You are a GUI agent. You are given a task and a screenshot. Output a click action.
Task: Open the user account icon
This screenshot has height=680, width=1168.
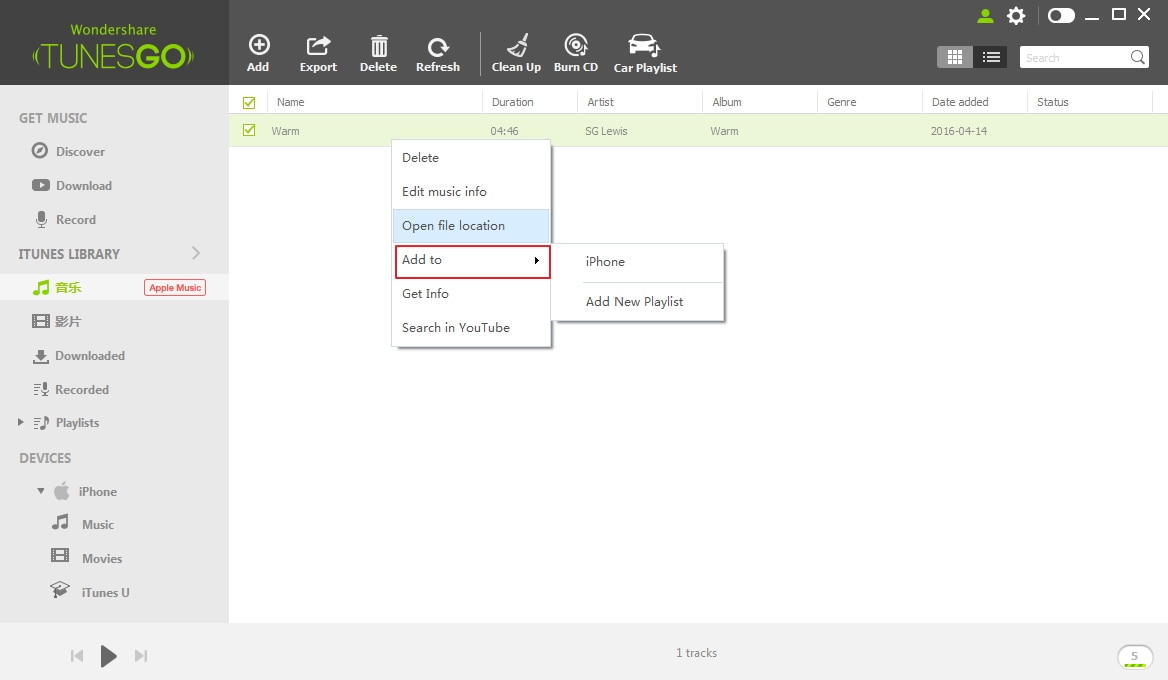985,16
